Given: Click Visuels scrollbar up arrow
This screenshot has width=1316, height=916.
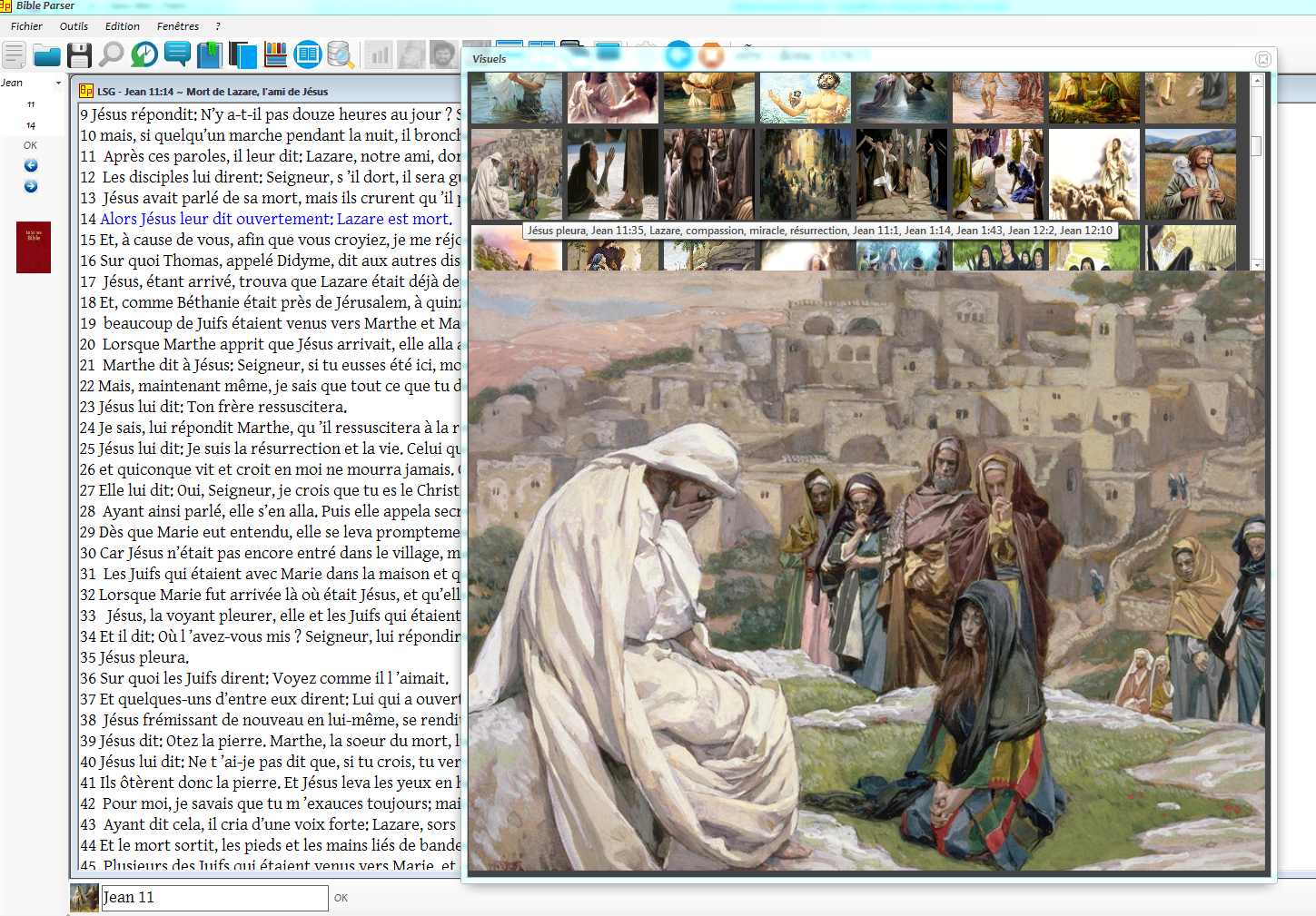Looking at the screenshot, I should (x=1258, y=80).
